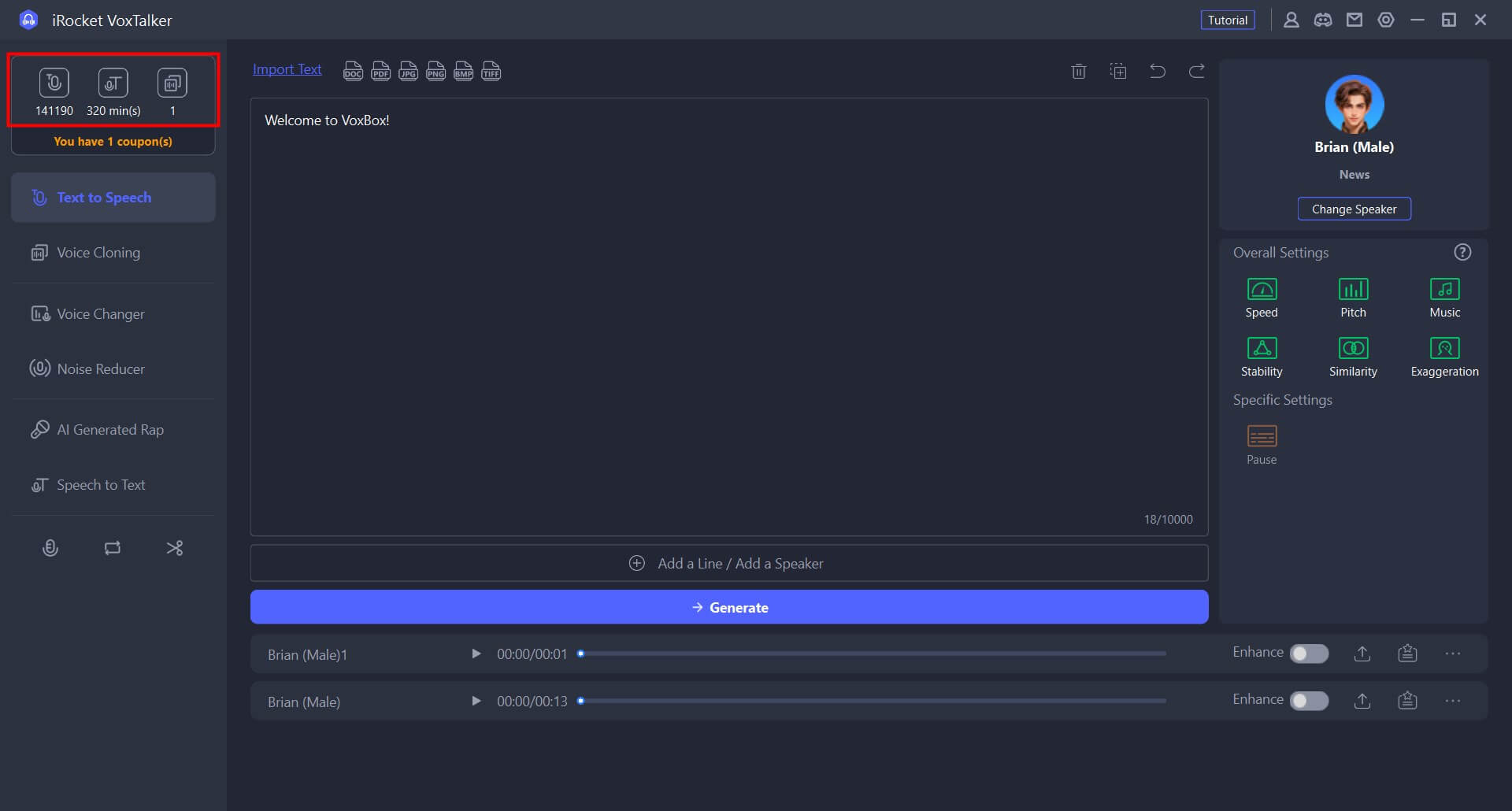Image resolution: width=1512 pixels, height=811 pixels.
Task: Click Brian (Male) speaker avatar
Action: 1354,105
